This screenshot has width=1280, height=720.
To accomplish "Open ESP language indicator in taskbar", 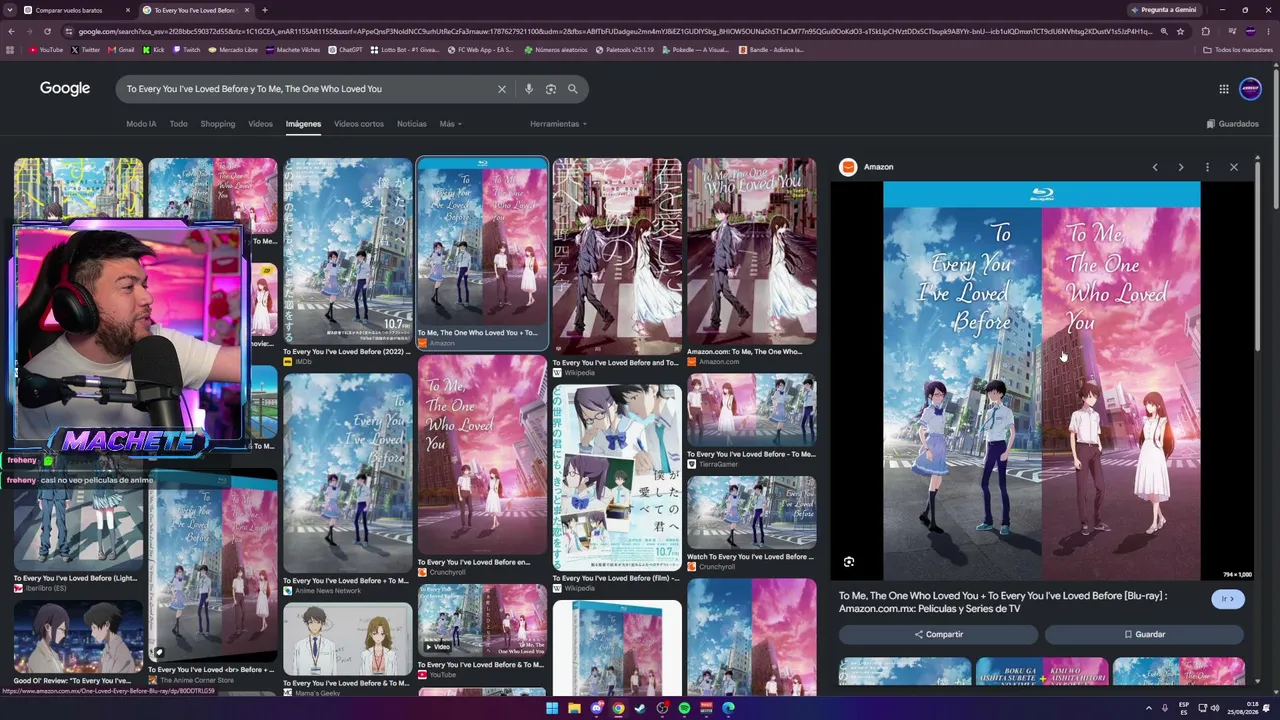I will coord(1184,708).
